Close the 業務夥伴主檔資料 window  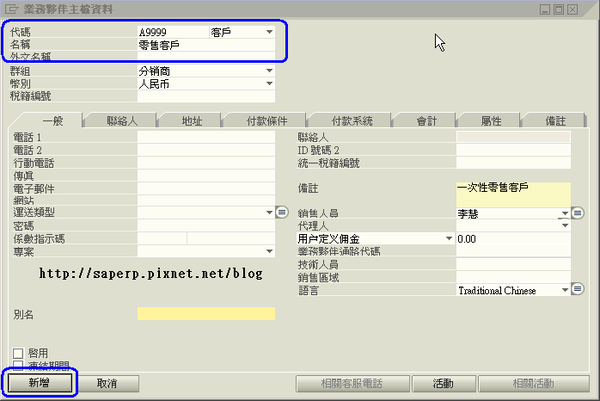point(572,10)
